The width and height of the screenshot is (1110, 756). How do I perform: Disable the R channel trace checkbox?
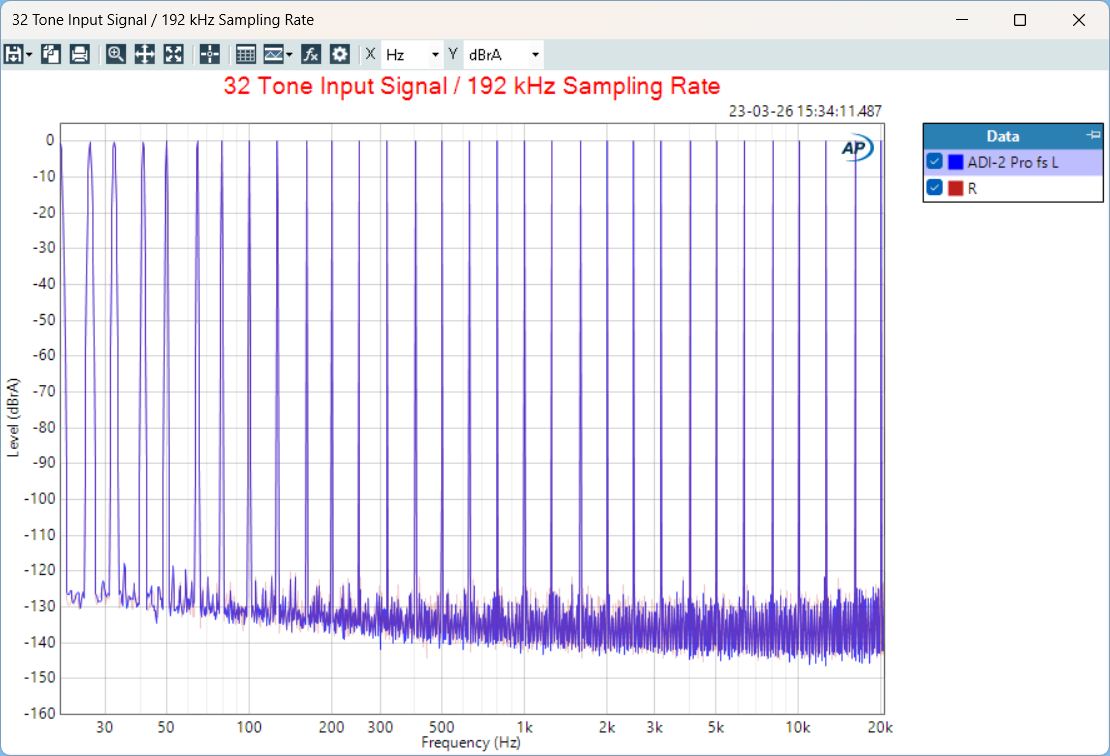tap(934, 187)
